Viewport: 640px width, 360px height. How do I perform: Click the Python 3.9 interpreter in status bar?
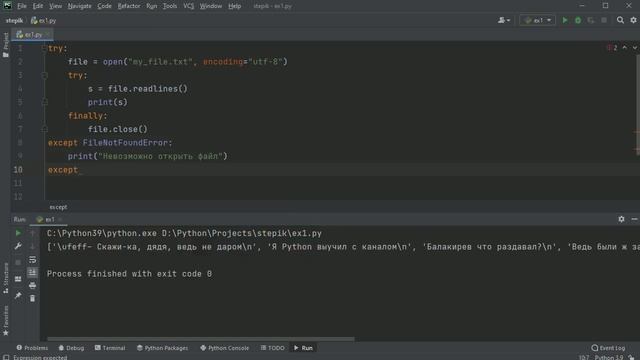[x=608, y=357]
